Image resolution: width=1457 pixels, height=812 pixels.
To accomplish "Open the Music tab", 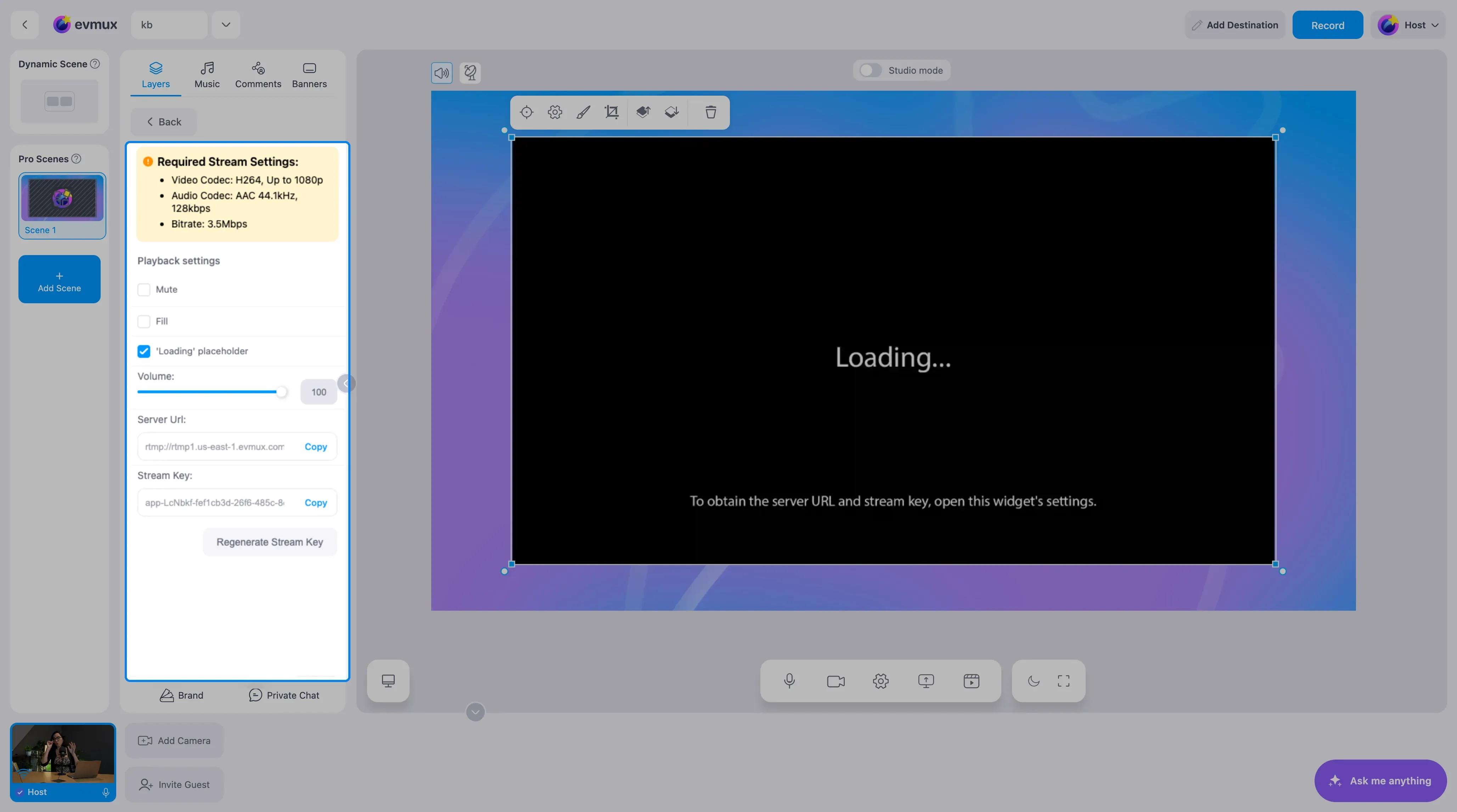I will click(207, 75).
